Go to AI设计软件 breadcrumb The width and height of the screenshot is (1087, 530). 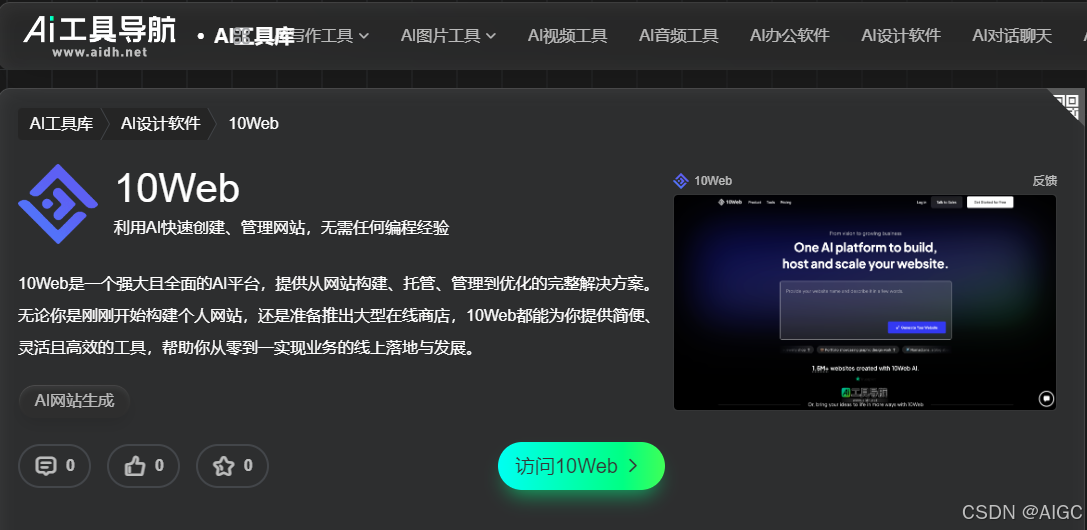coord(160,124)
